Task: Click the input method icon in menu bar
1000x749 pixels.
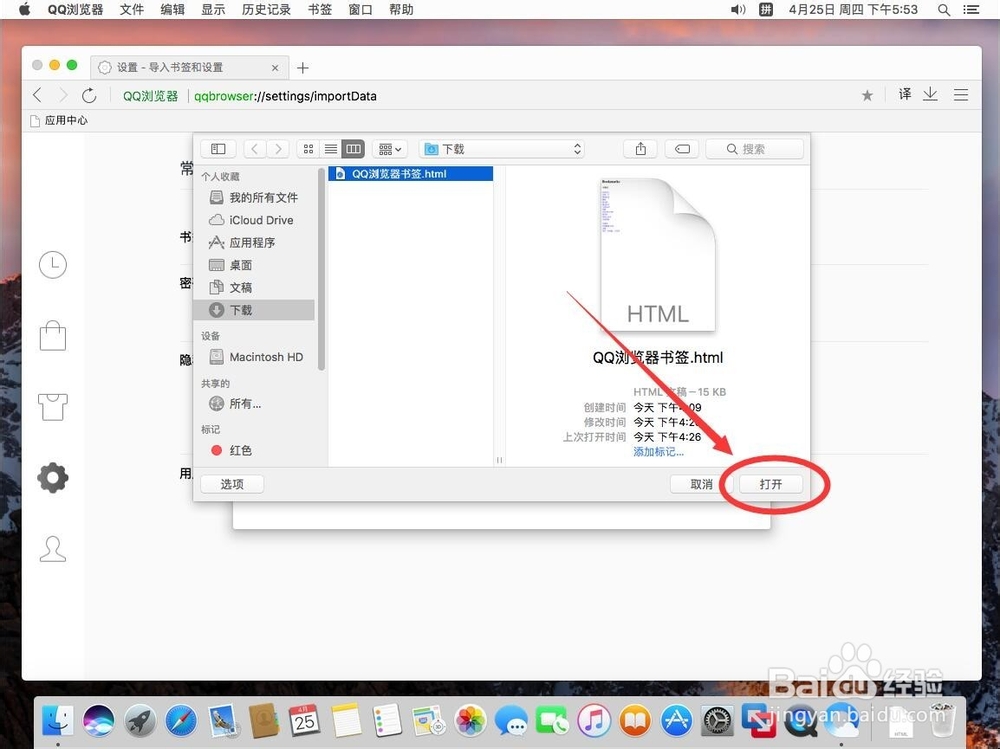Action: click(x=766, y=10)
